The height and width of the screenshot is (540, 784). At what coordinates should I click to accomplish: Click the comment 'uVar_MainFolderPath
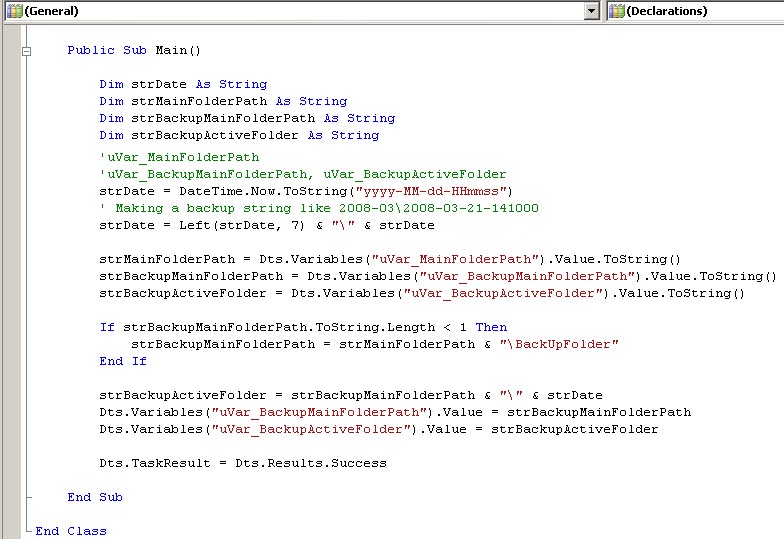tap(179, 157)
